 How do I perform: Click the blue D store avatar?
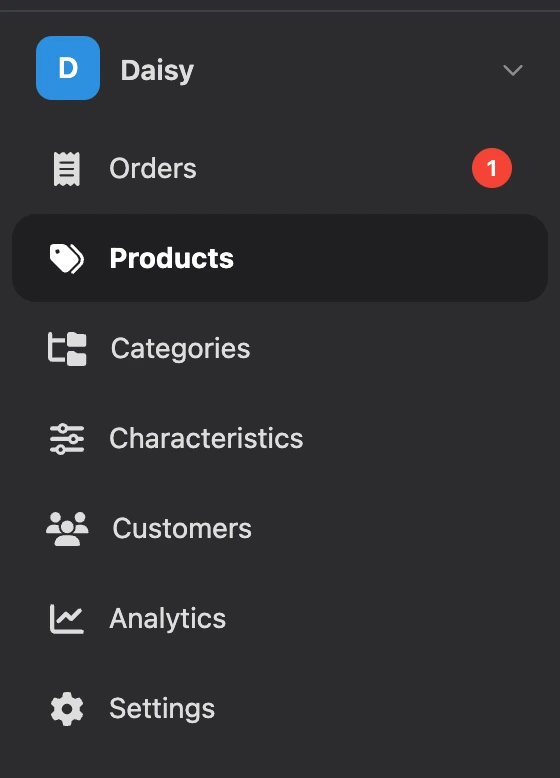[68, 68]
